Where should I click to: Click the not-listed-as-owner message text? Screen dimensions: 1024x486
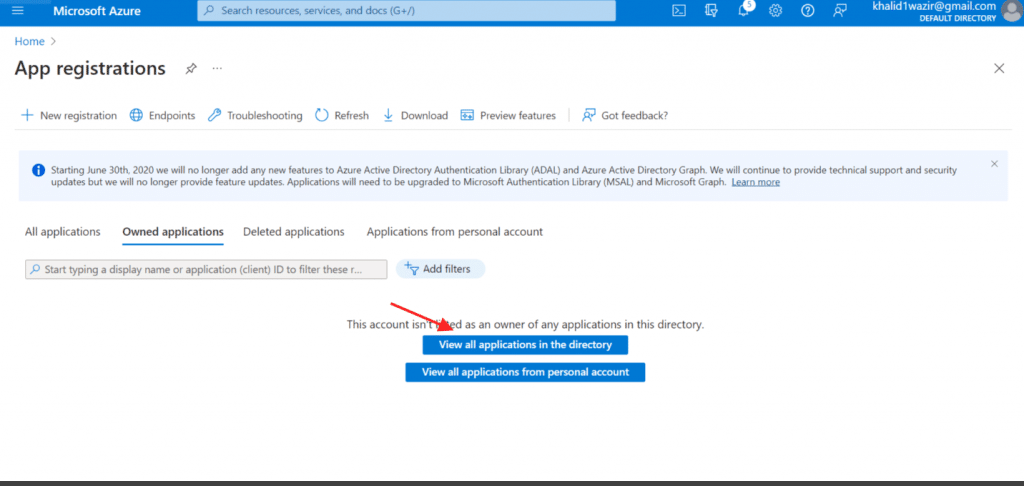525,324
